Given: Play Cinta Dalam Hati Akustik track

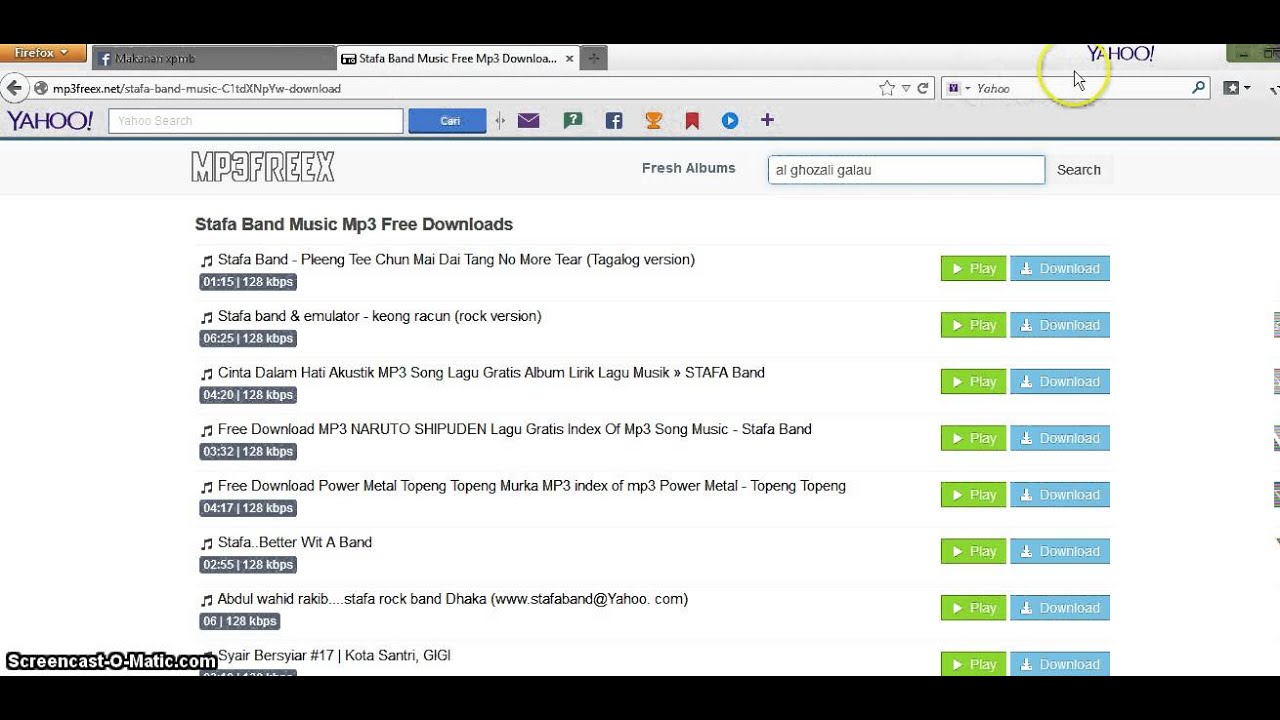Looking at the screenshot, I should click(x=973, y=381).
